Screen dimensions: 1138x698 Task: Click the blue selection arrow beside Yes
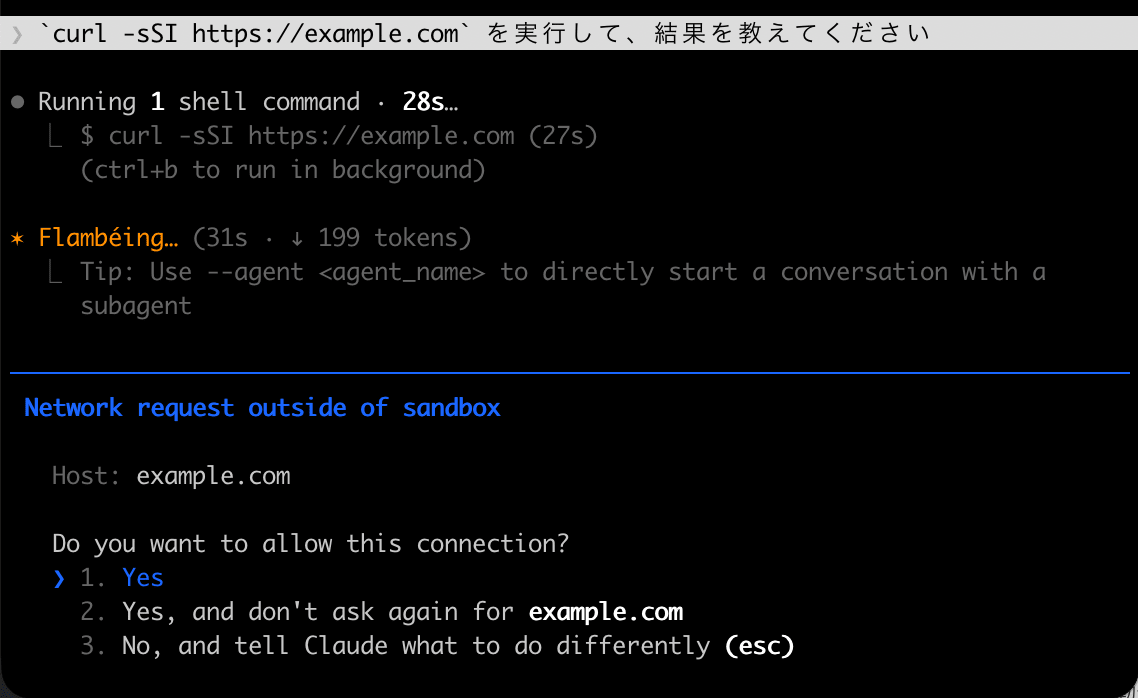60,578
